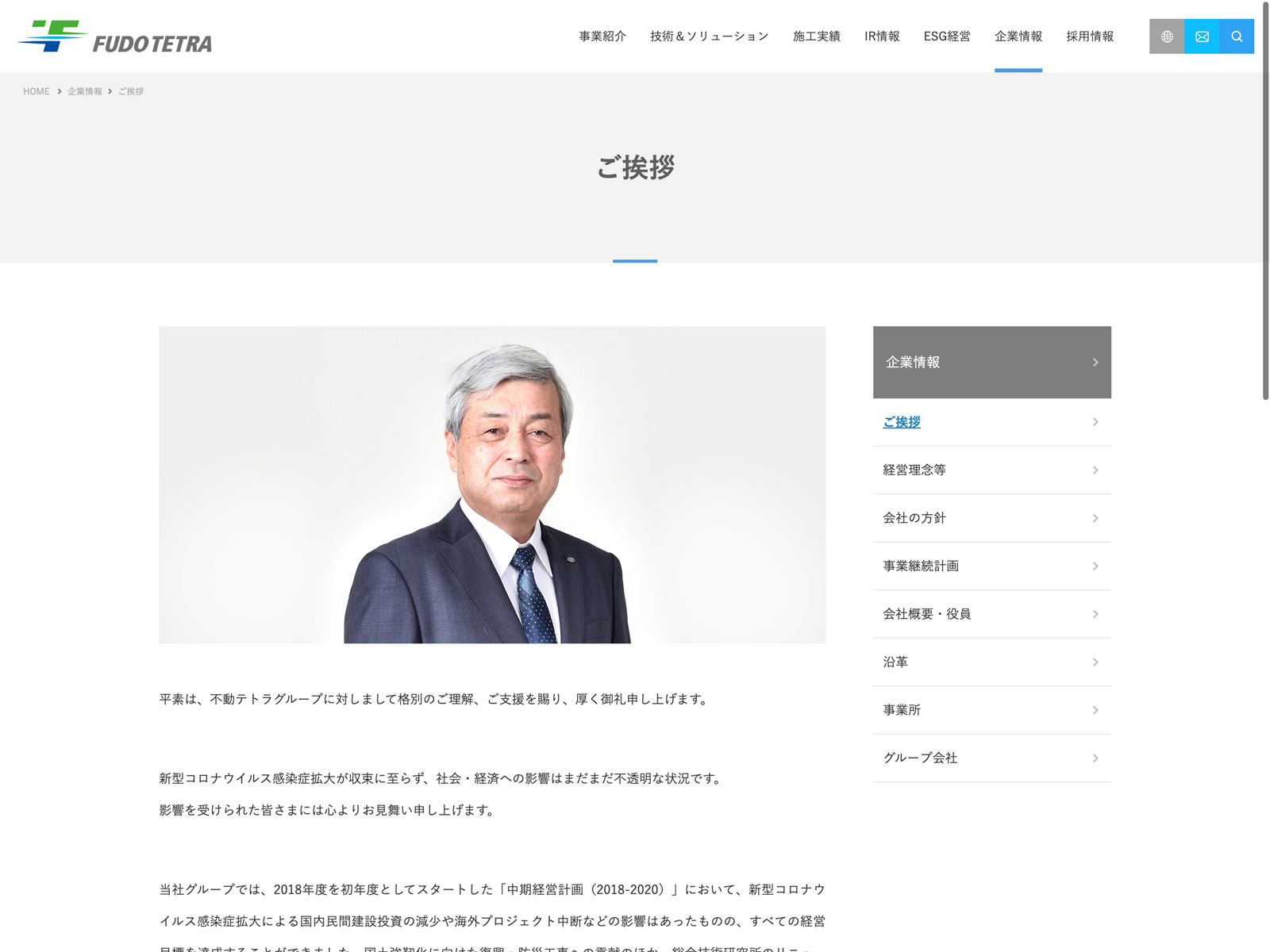This screenshot has width=1270, height=952.
Task: Click chevron arrow beside 企業情報 sidebar header
Action: (x=1095, y=363)
